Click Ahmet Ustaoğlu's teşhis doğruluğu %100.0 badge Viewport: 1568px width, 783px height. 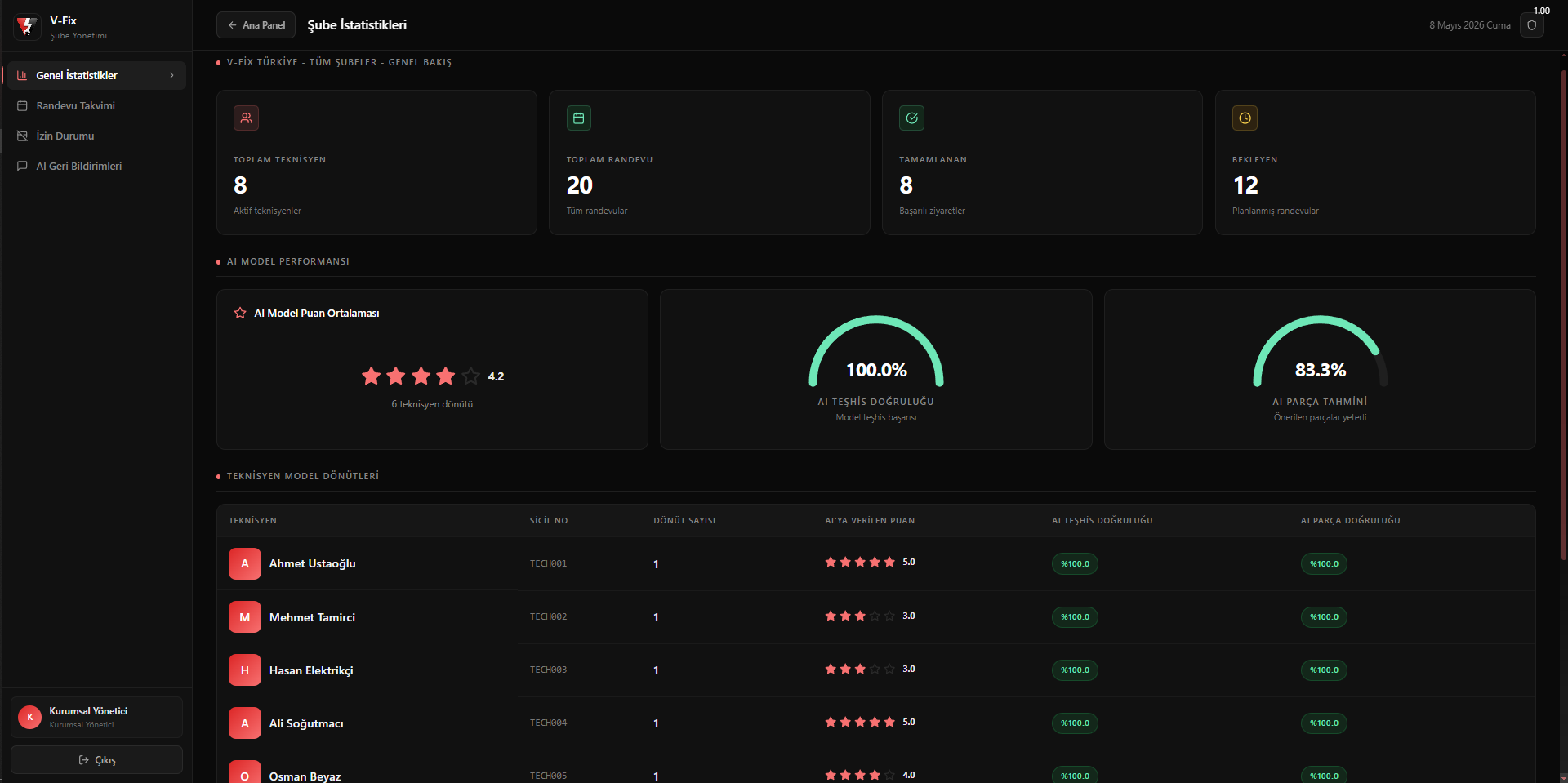coord(1075,563)
